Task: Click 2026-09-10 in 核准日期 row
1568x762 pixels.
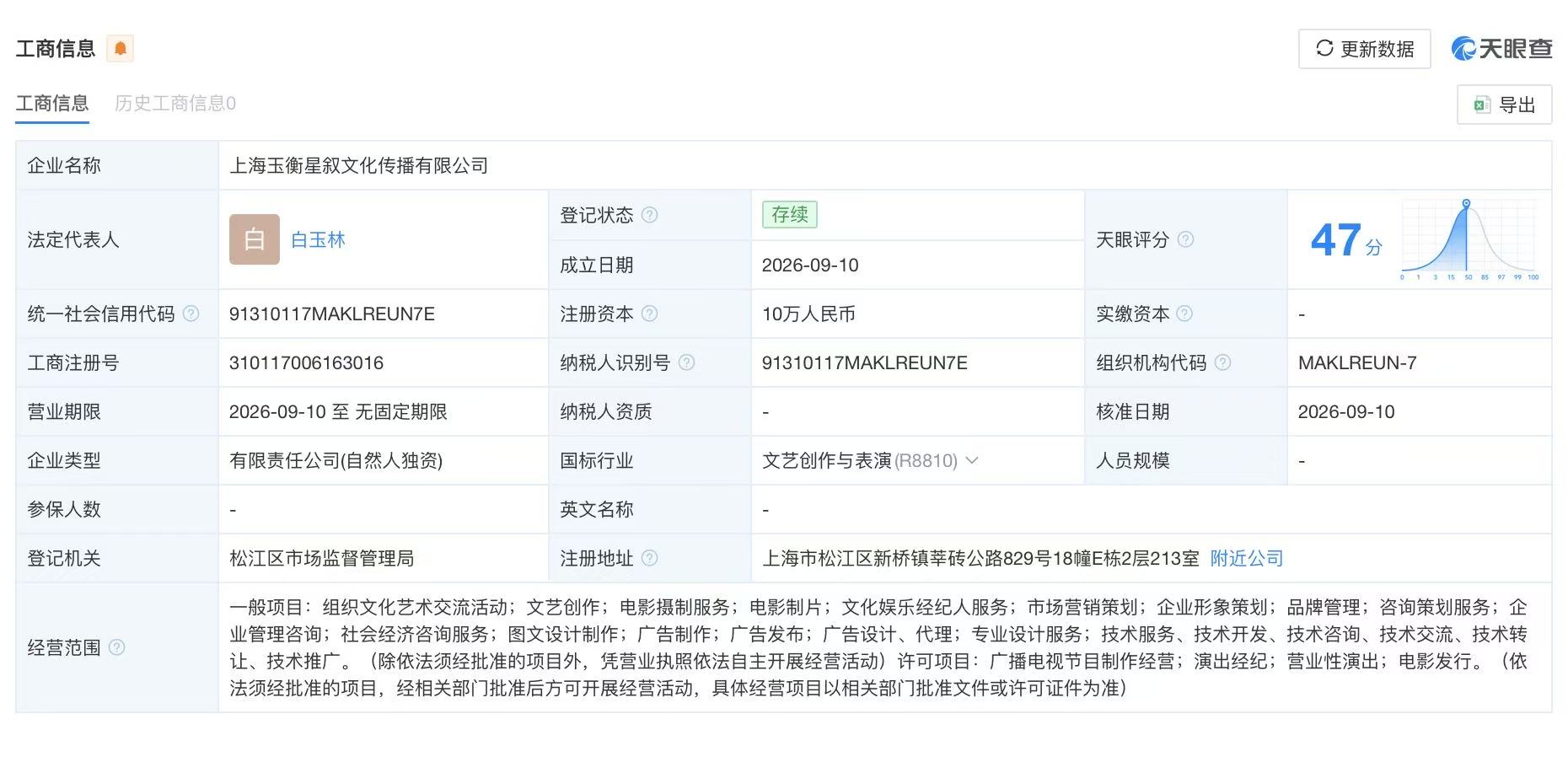Action: point(1346,412)
